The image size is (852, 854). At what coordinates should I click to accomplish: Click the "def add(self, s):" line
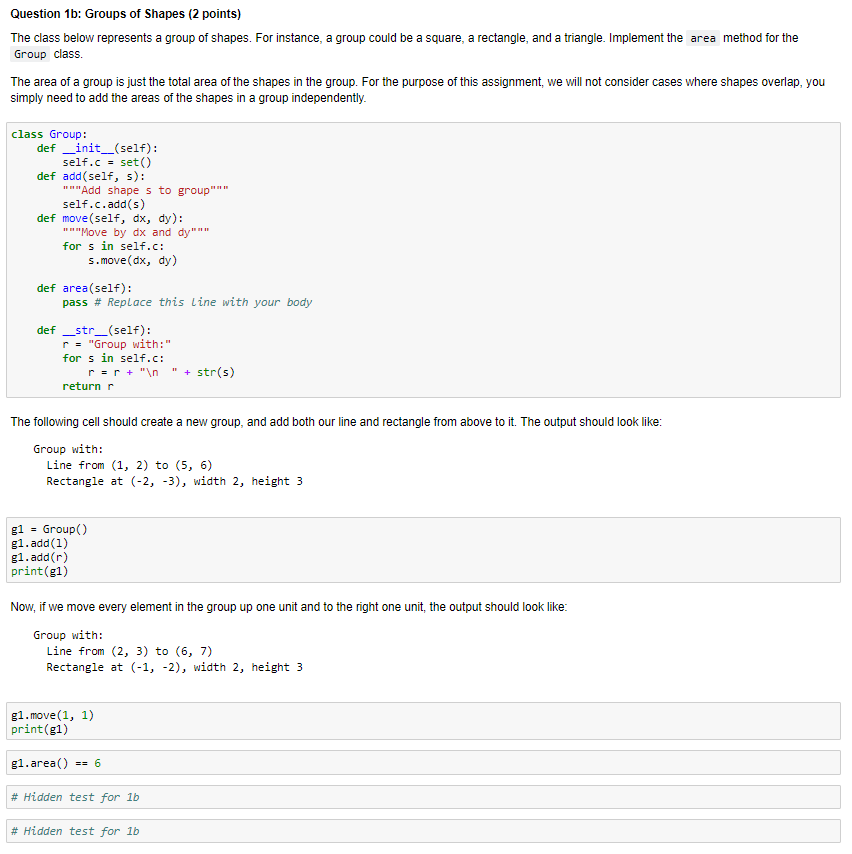coord(91,176)
